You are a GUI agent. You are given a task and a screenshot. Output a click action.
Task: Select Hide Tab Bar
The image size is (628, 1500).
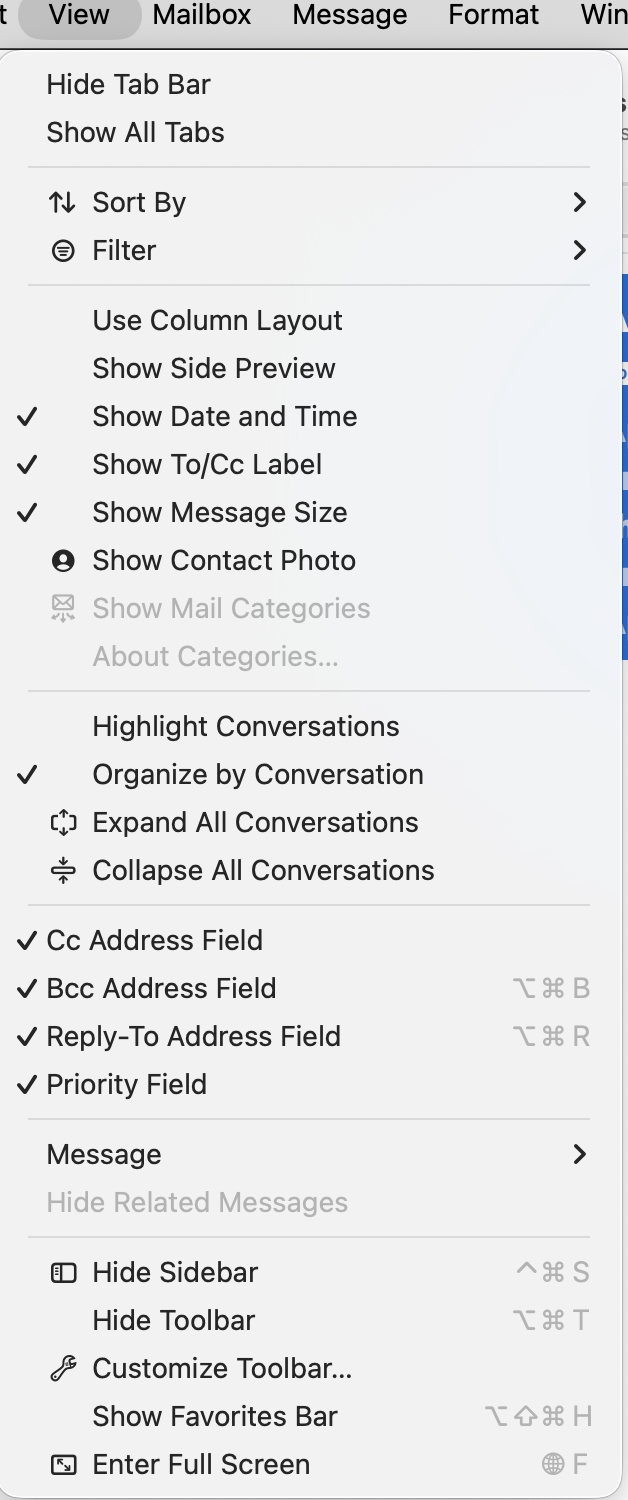128,84
